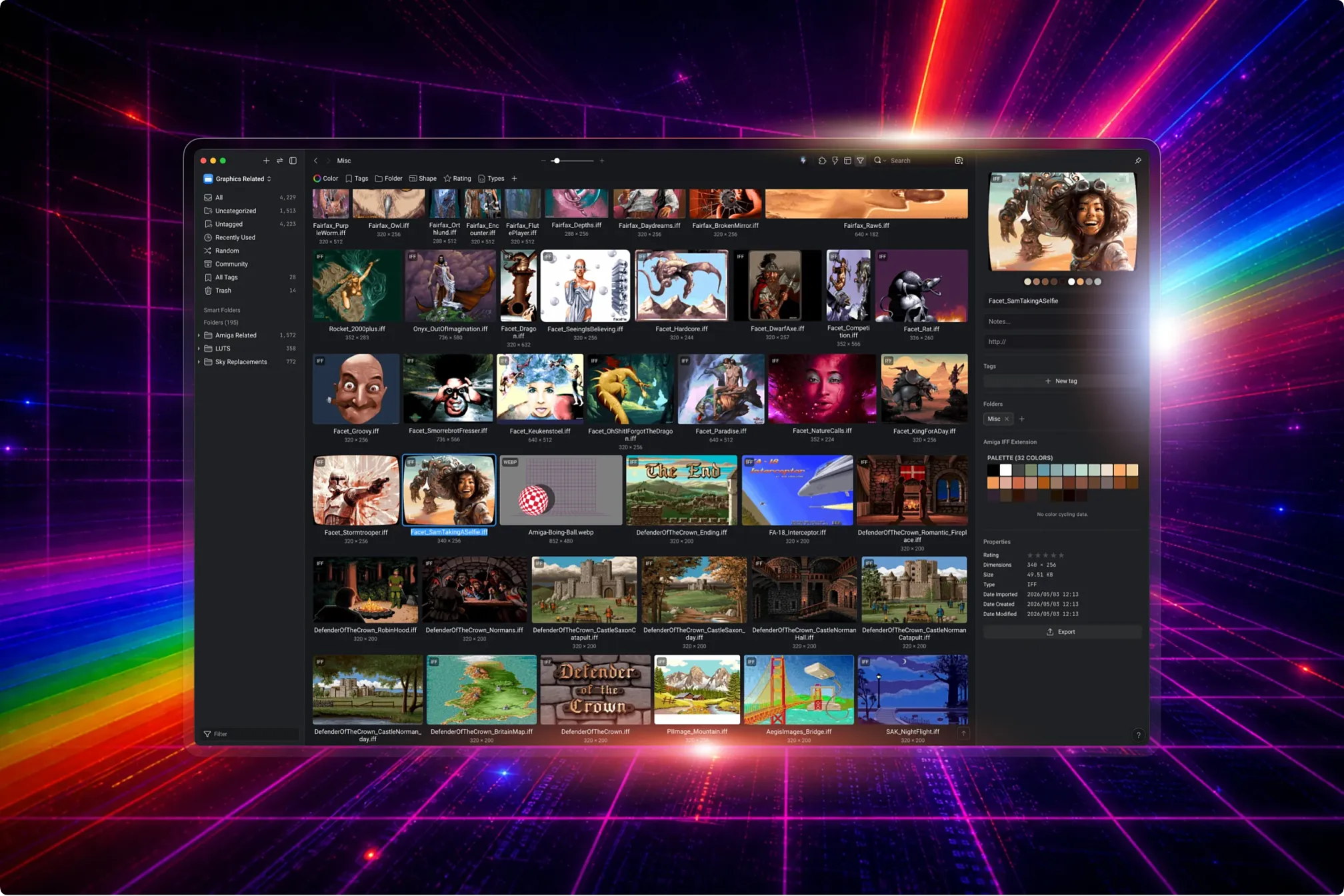Select the Facet_Groovy.iff thumbnail
Image resolution: width=1344 pixels, height=896 pixels.
356,389
